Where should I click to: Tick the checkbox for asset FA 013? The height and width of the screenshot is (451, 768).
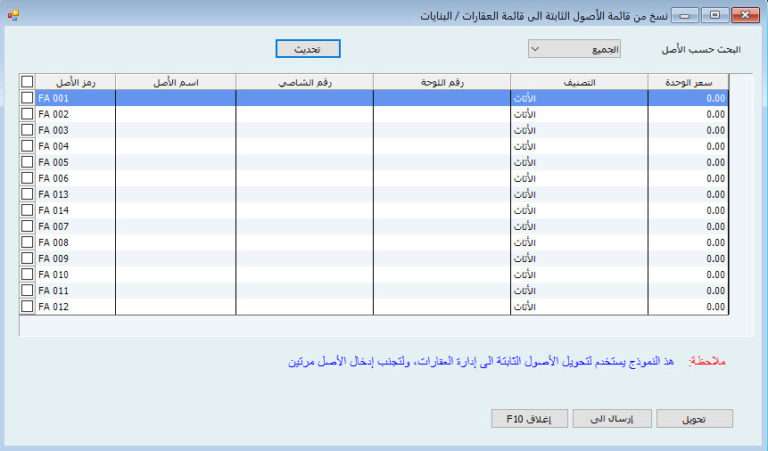(27, 194)
